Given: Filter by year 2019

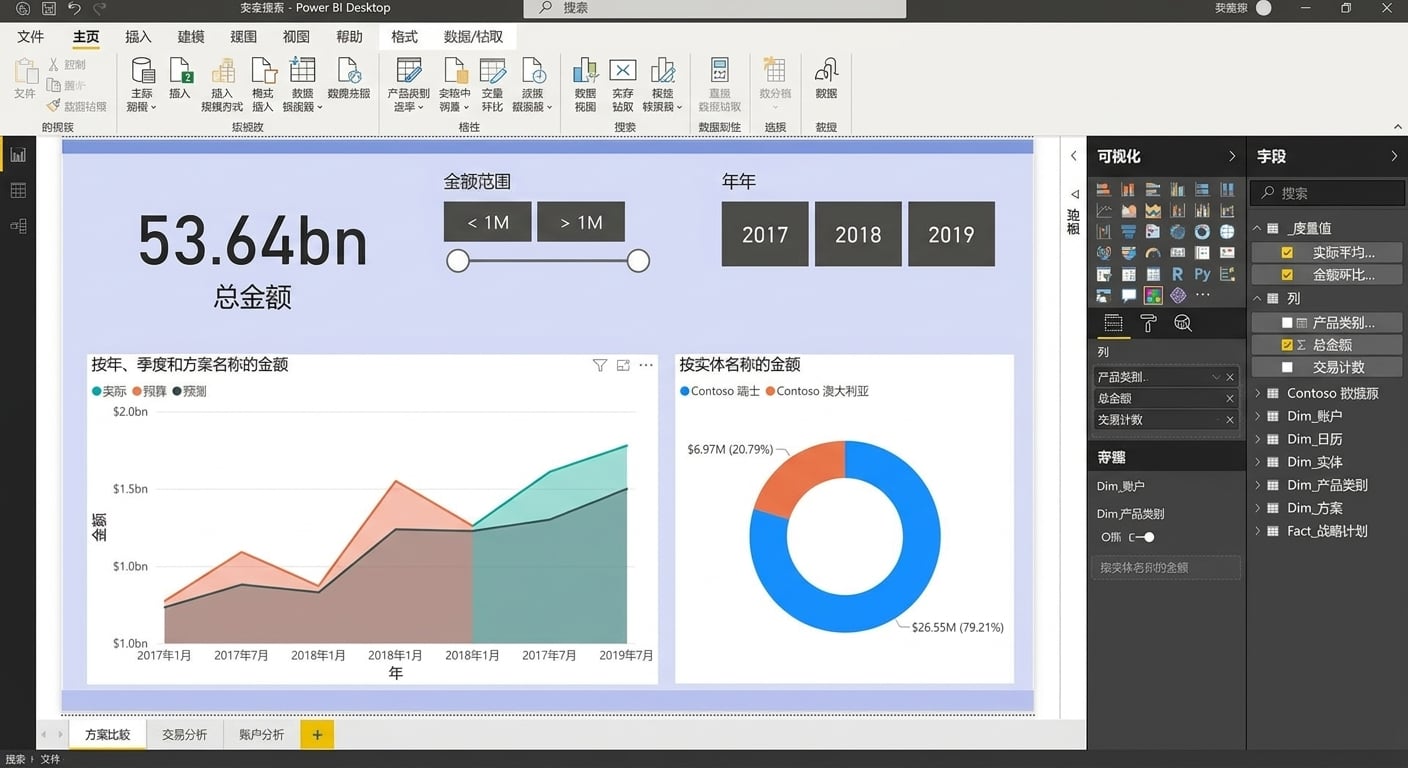Looking at the screenshot, I should pyautogui.click(x=951, y=234).
